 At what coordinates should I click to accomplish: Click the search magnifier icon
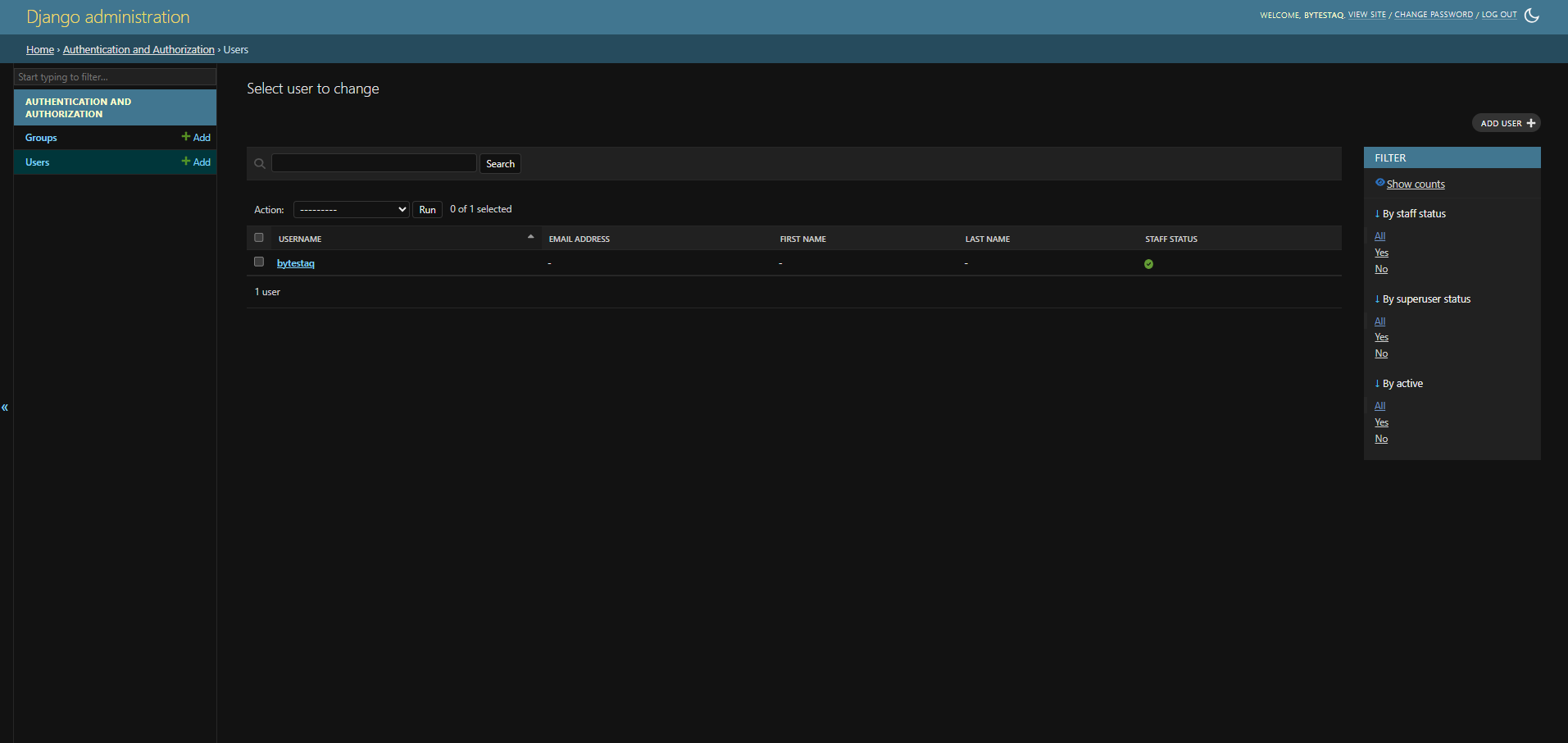pyautogui.click(x=260, y=164)
